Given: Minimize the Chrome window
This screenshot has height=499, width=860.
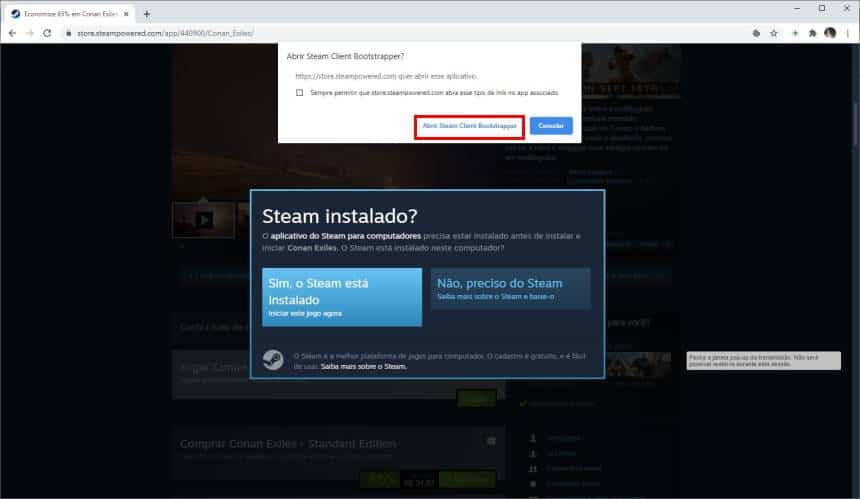Looking at the screenshot, I should [797, 8].
